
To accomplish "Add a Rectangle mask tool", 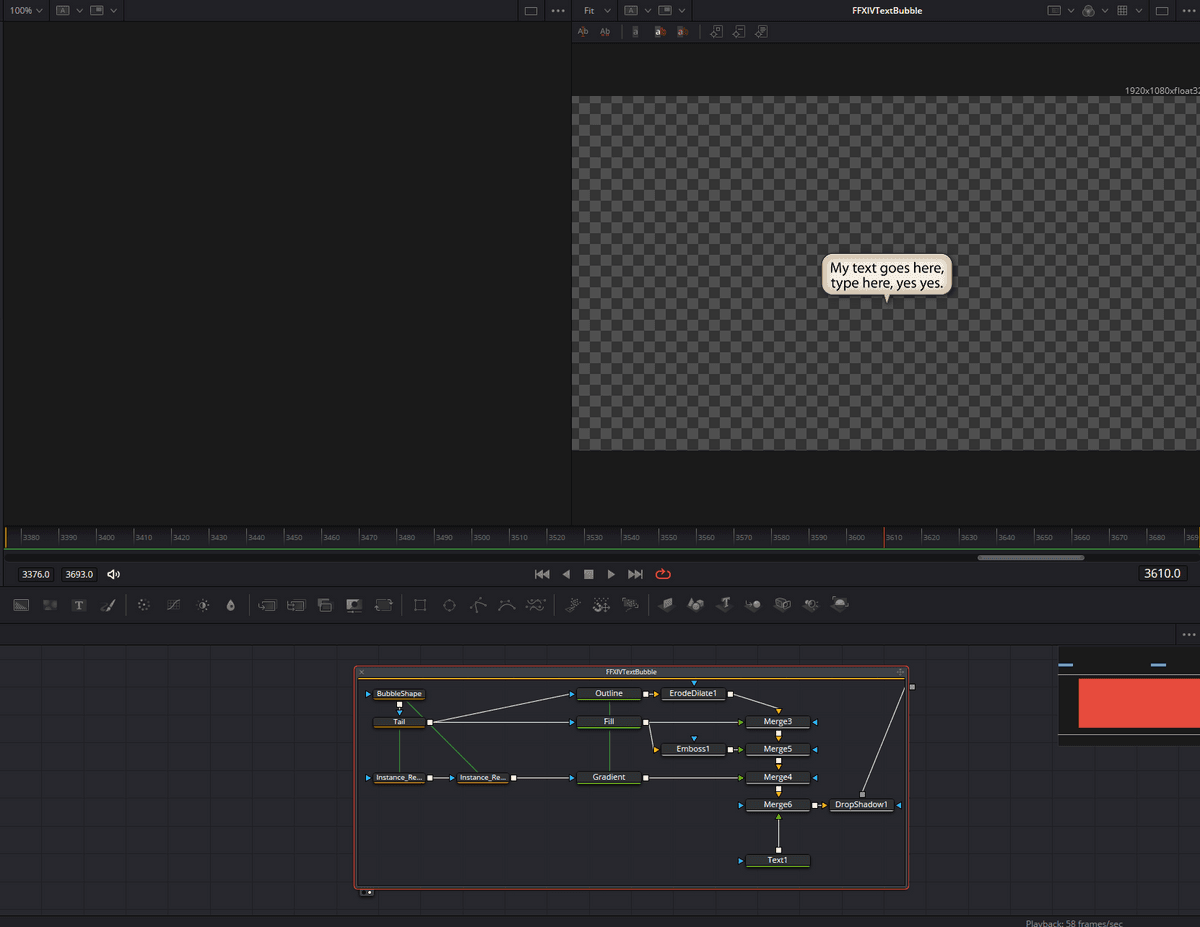I will click(x=420, y=605).
